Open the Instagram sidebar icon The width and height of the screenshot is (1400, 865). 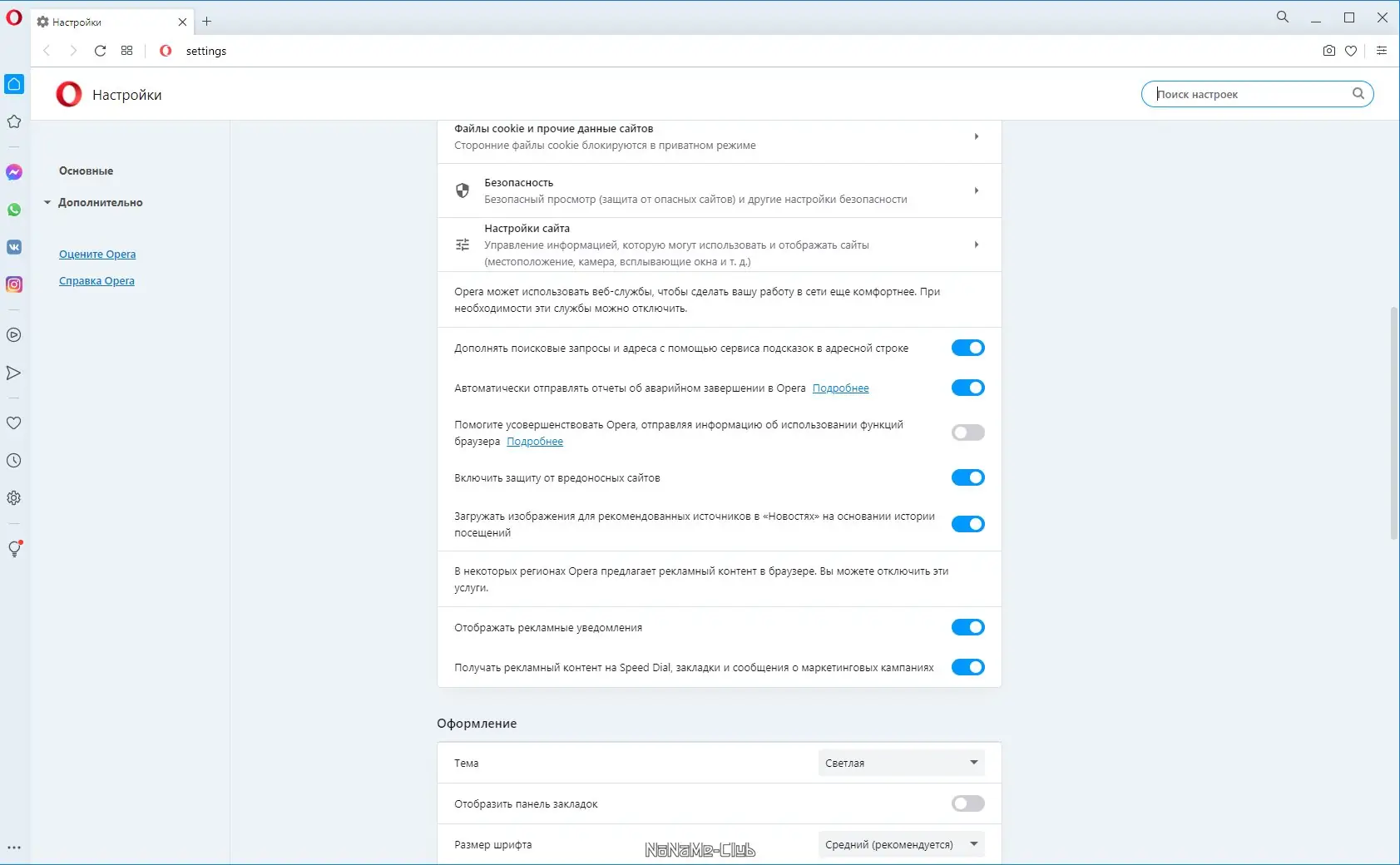tap(14, 284)
